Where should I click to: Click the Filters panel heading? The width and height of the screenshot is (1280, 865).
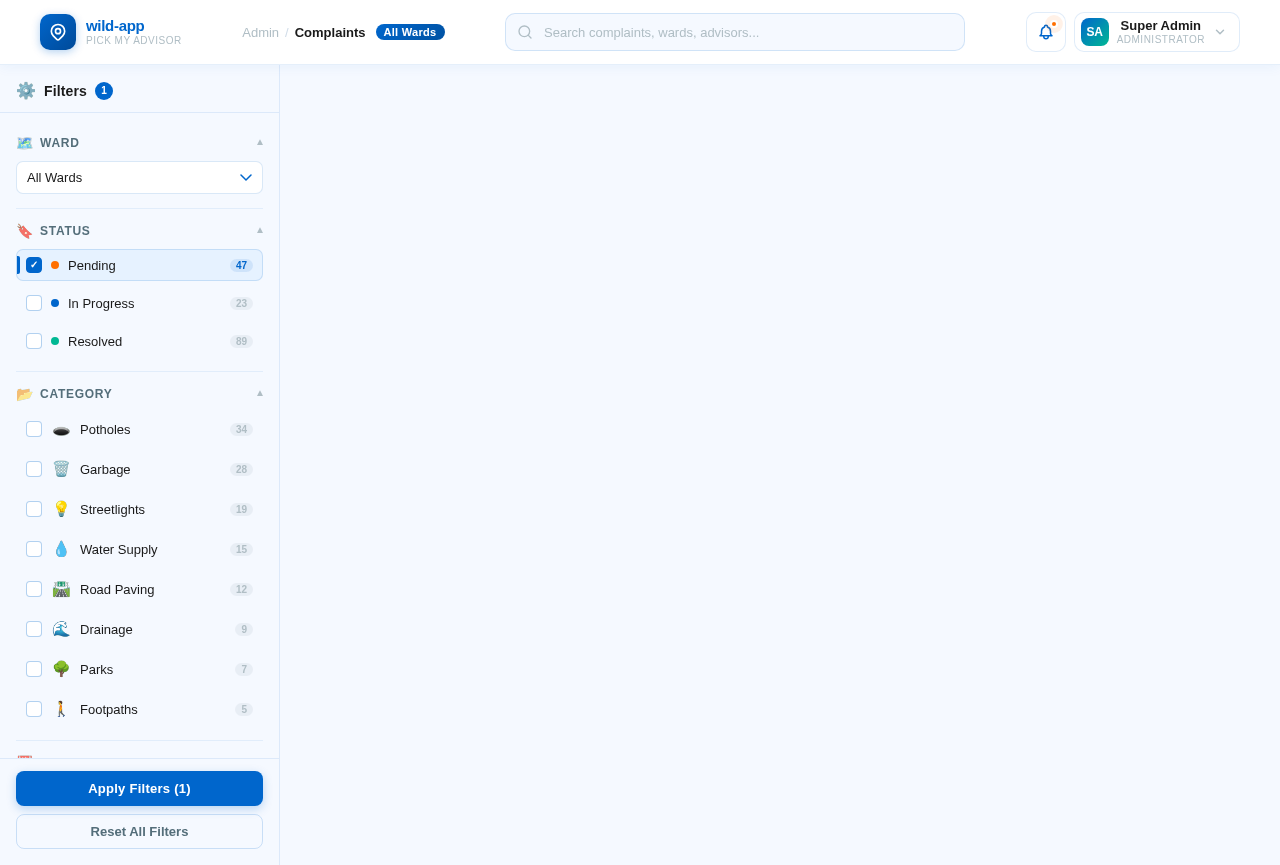pos(65,91)
